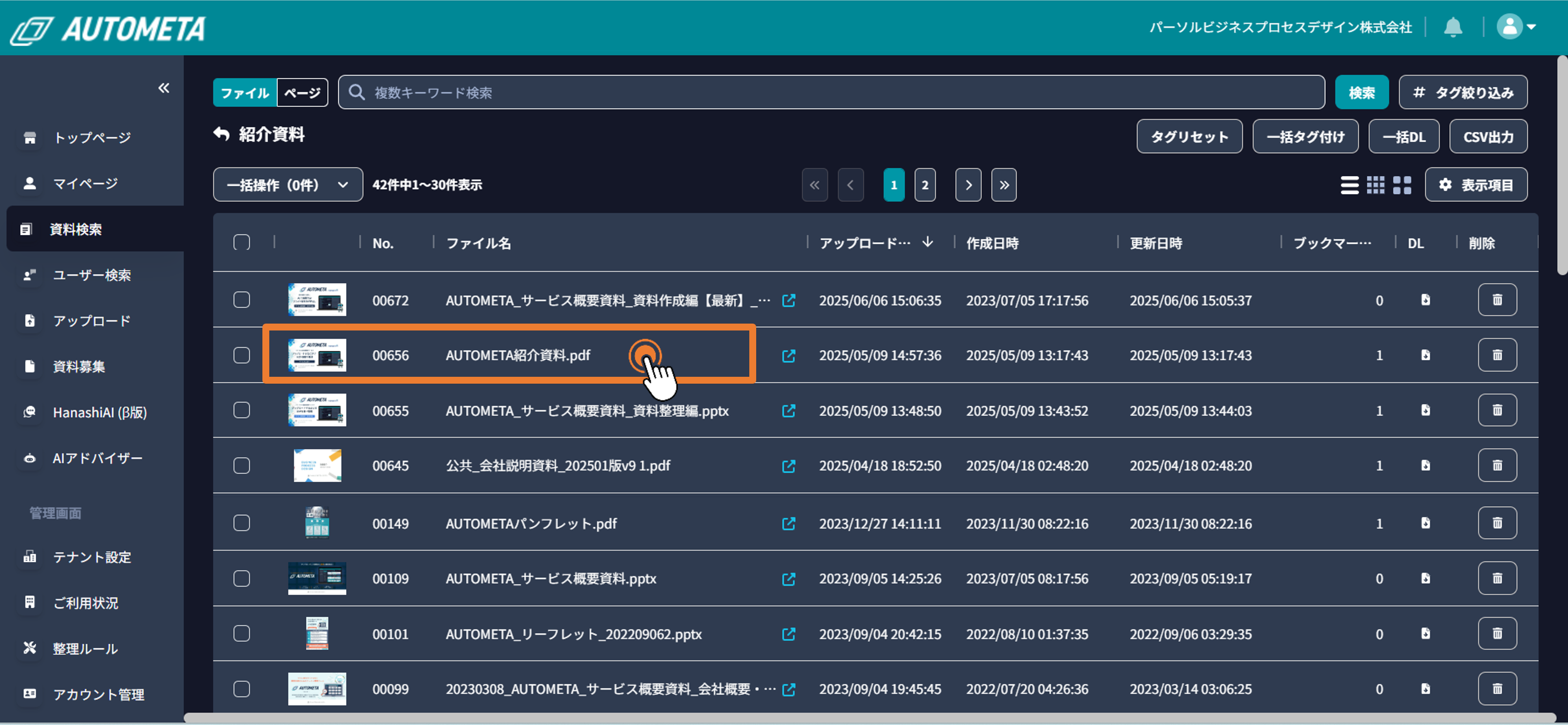Toggle the select-all header checkbox
This screenshot has width=1568, height=725.
[242, 243]
